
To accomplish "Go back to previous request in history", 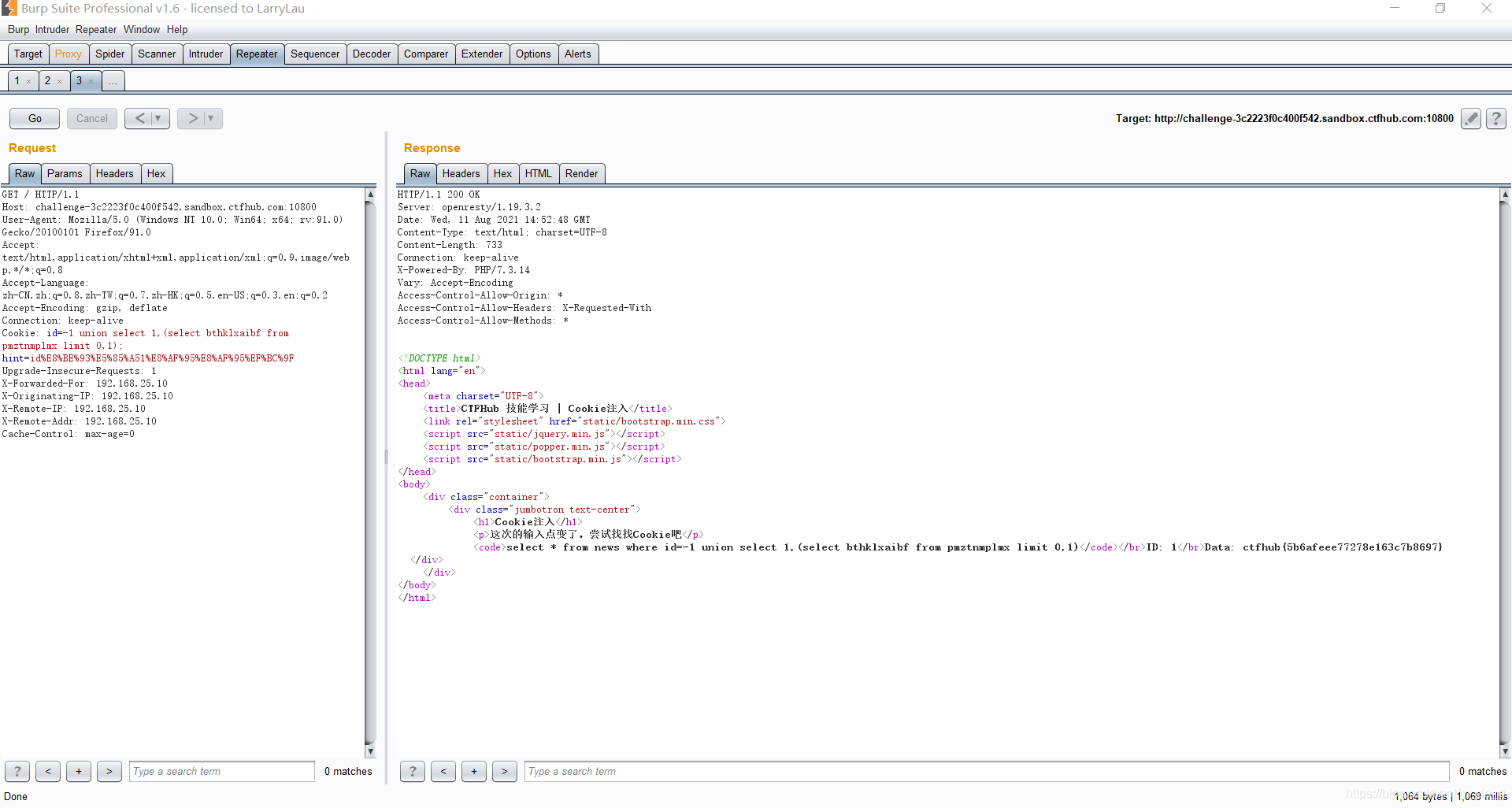I will click(139, 118).
